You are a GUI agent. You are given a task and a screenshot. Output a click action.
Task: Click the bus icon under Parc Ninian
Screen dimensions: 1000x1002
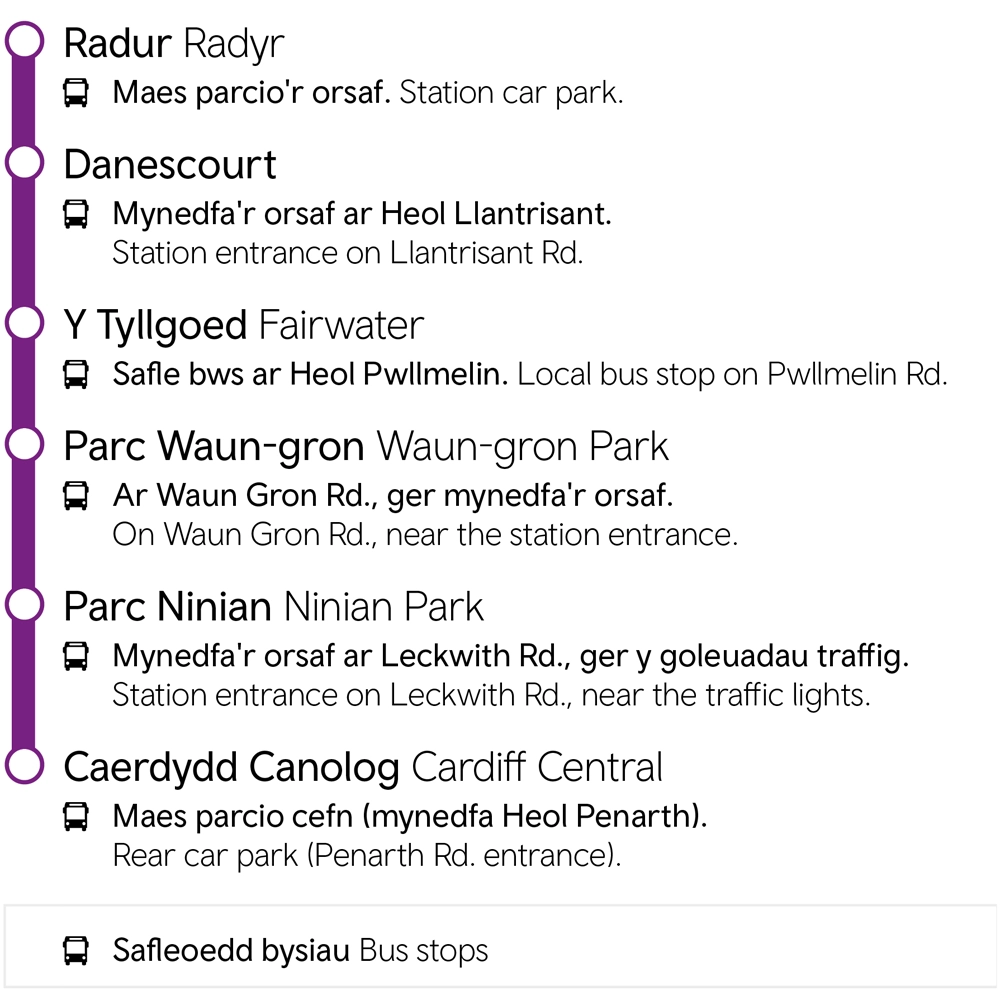click(x=76, y=656)
